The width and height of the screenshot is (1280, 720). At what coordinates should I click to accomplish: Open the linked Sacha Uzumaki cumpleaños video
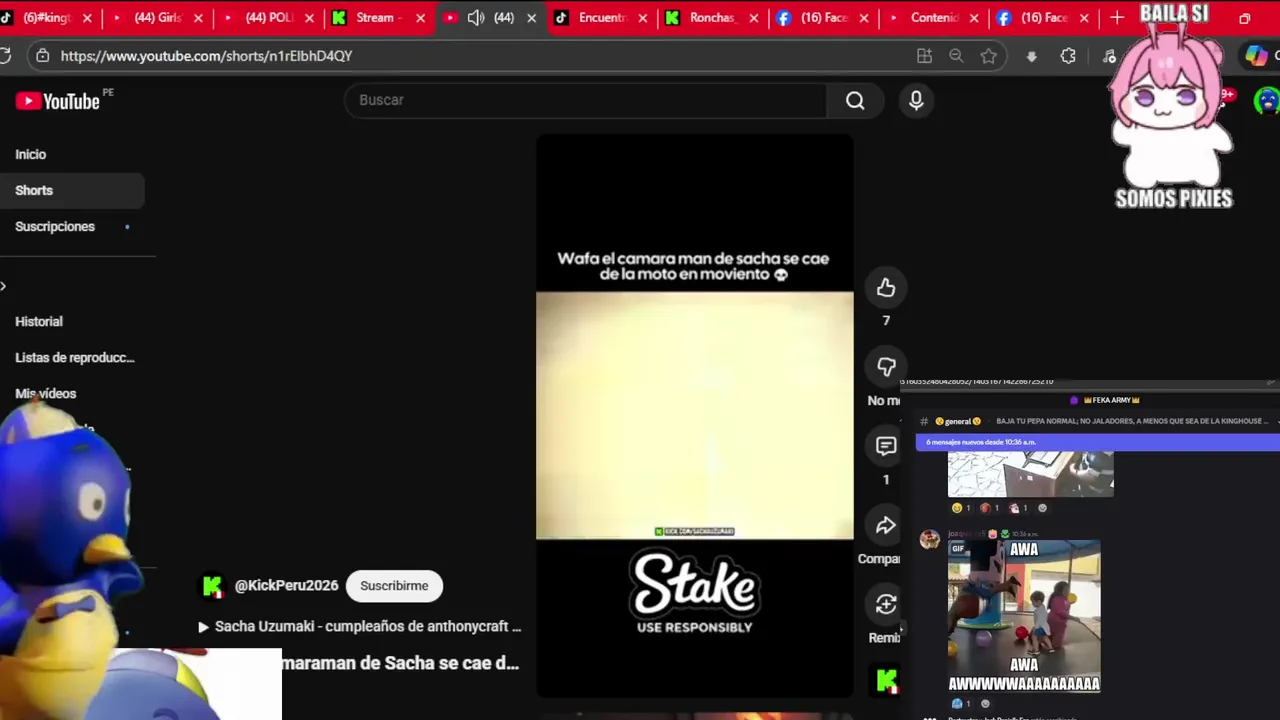coord(360,626)
